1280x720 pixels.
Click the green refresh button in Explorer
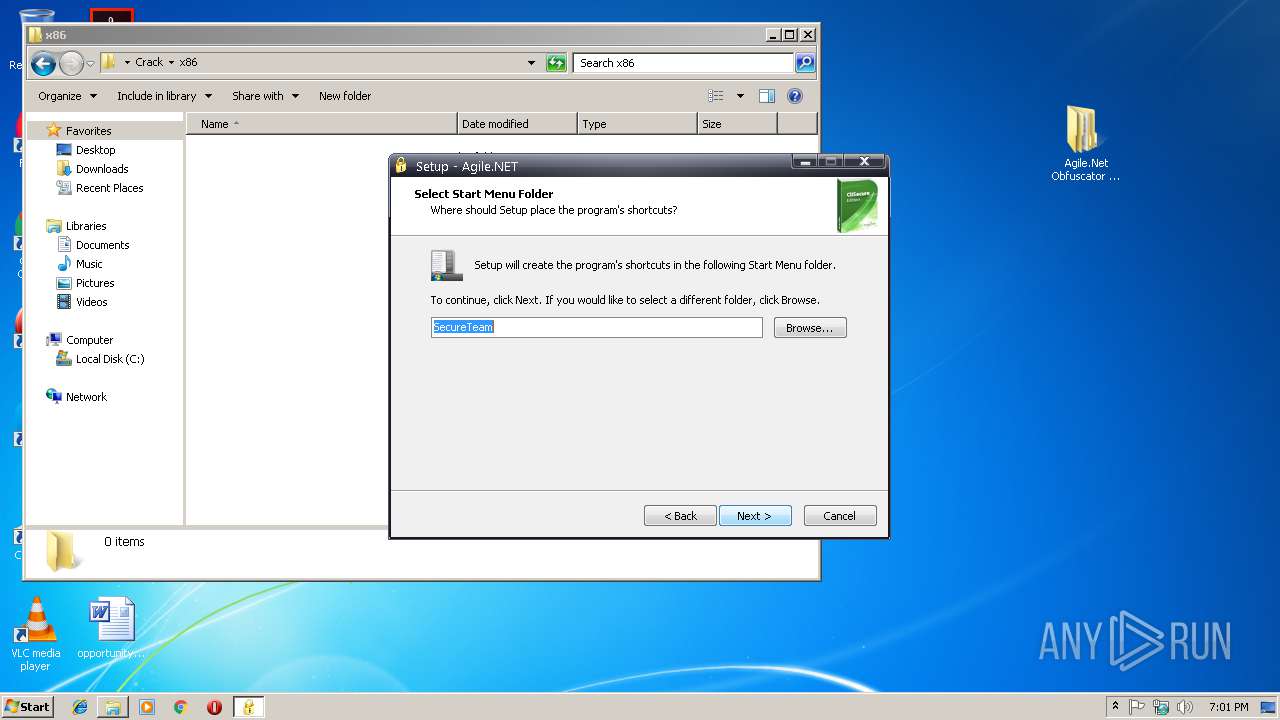pyautogui.click(x=556, y=63)
